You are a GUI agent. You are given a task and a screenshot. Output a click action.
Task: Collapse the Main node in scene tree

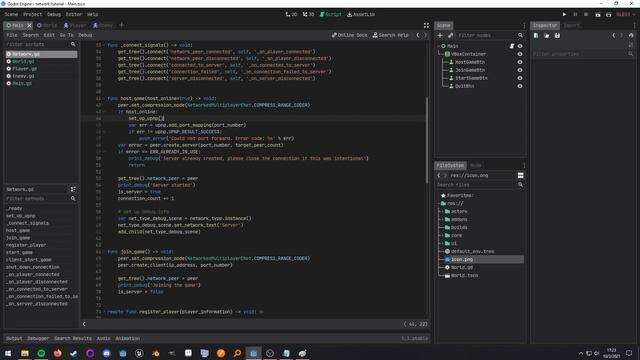[x=438, y=46]
